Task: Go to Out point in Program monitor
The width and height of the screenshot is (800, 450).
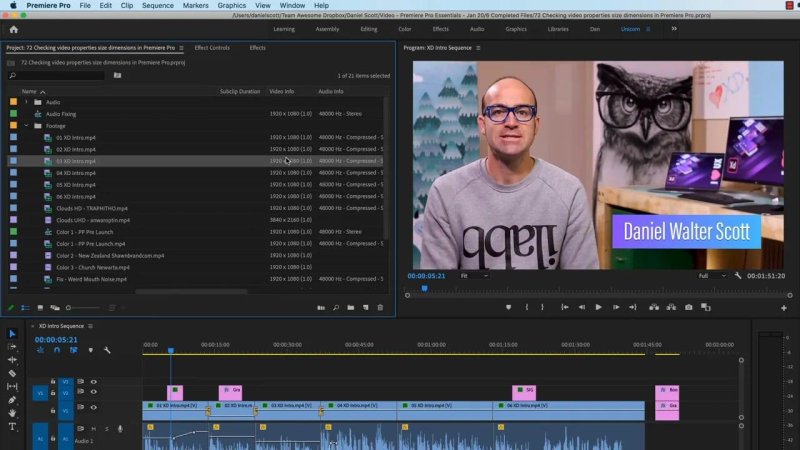Action: coord(633,307)
